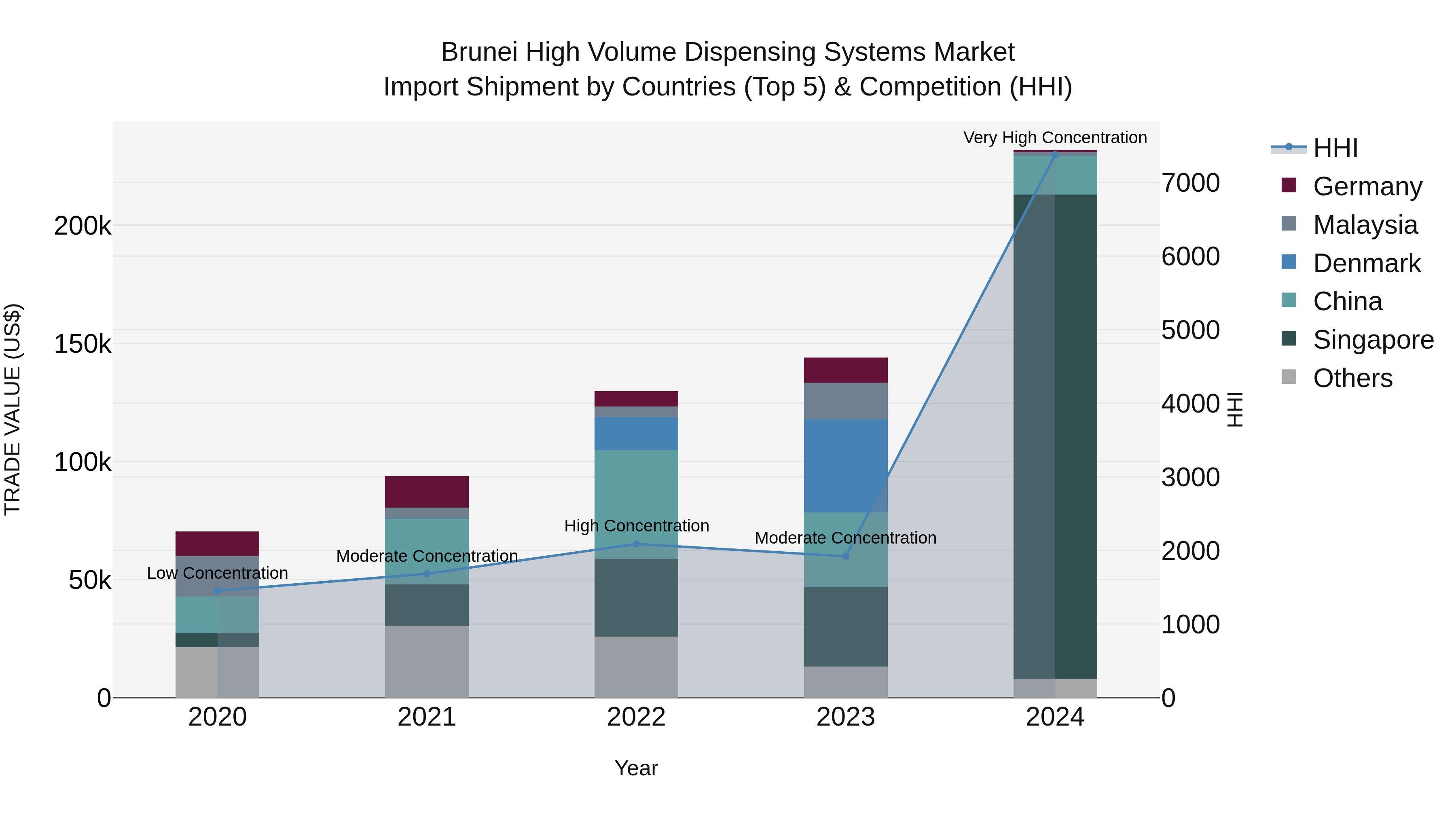Click the 7000 HHI axis tick label
Image resolution: width=1456 pixels, height=819 pixels.
coord(1191,182)
